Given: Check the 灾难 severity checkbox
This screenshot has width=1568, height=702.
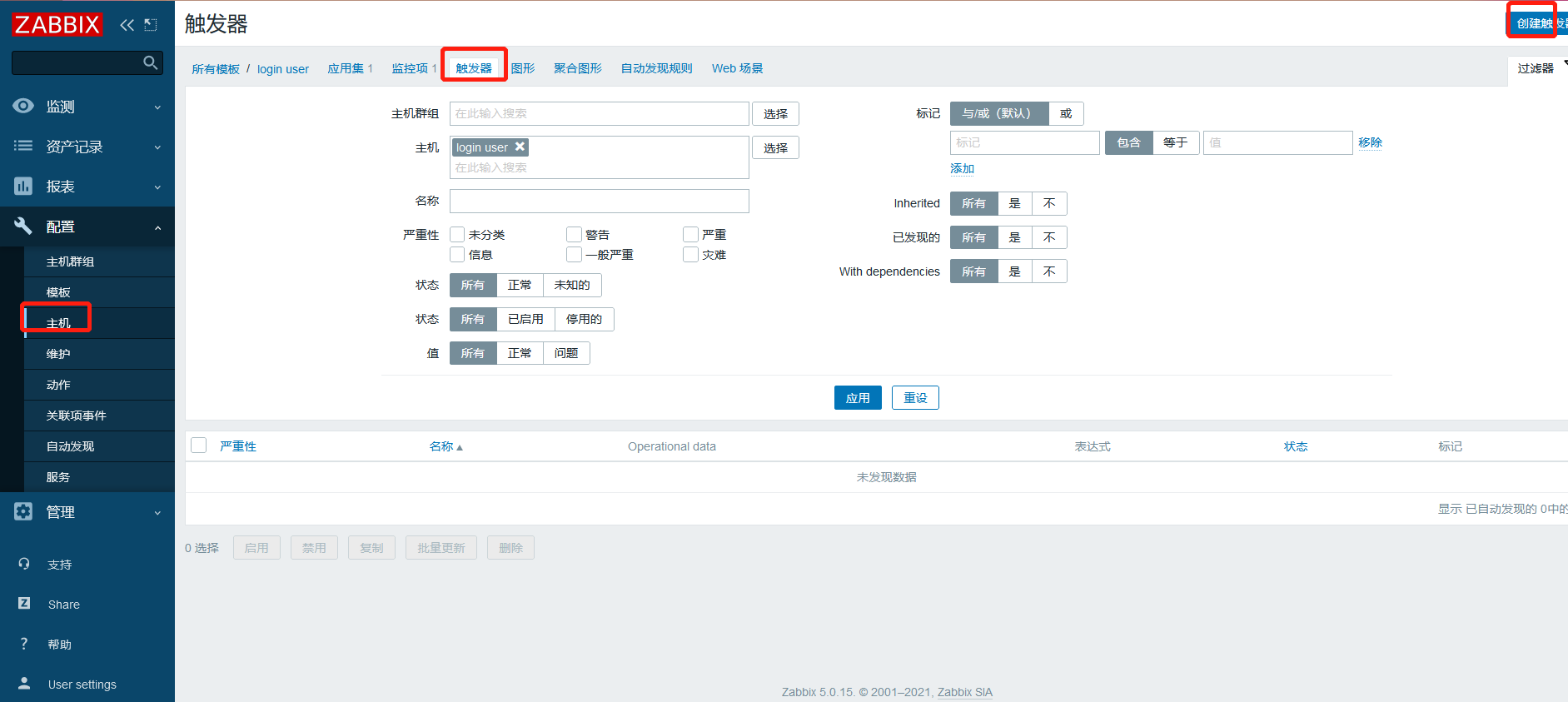Looking at the screenshot, I should [x=690, y=254].
